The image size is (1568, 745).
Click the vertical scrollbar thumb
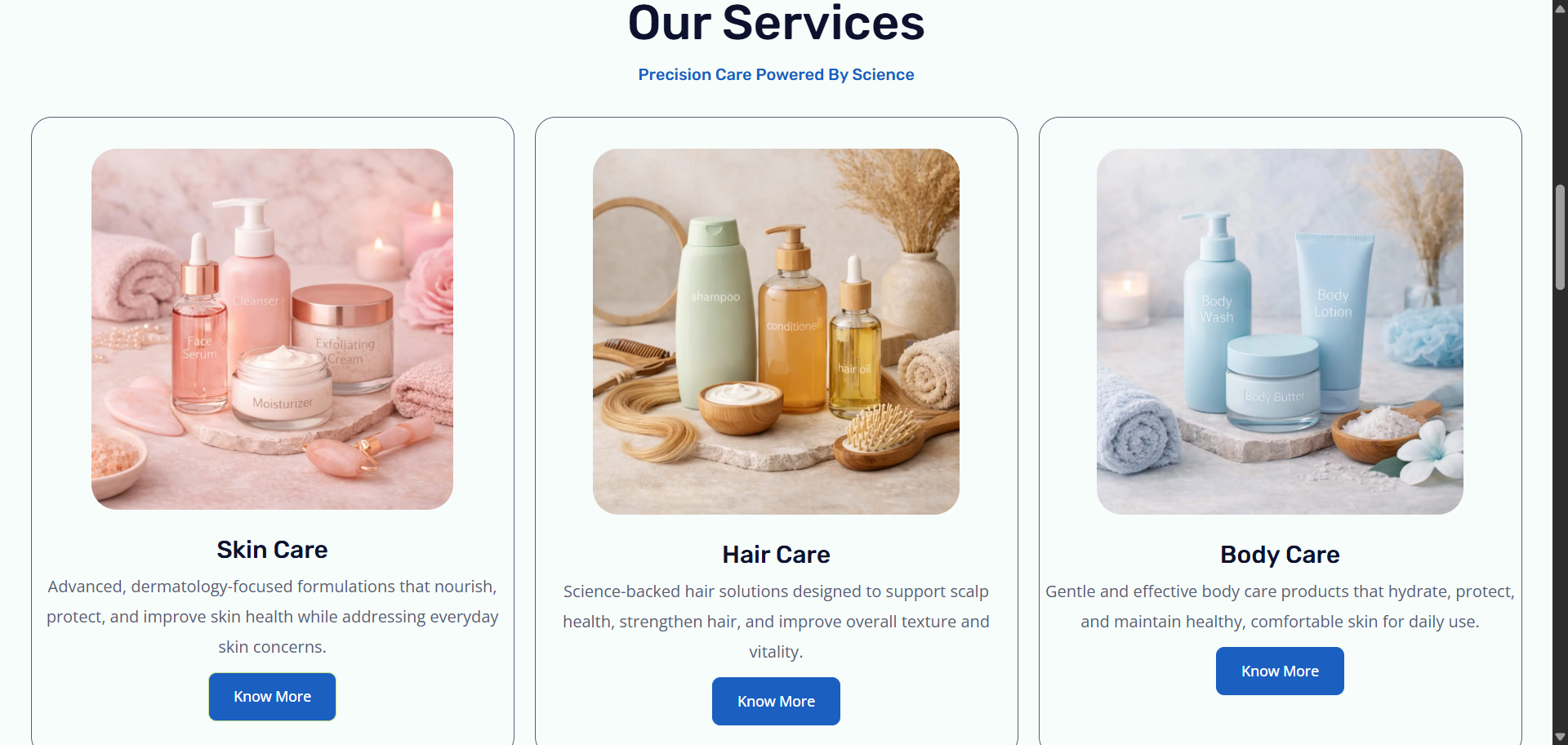(1560, 237)
